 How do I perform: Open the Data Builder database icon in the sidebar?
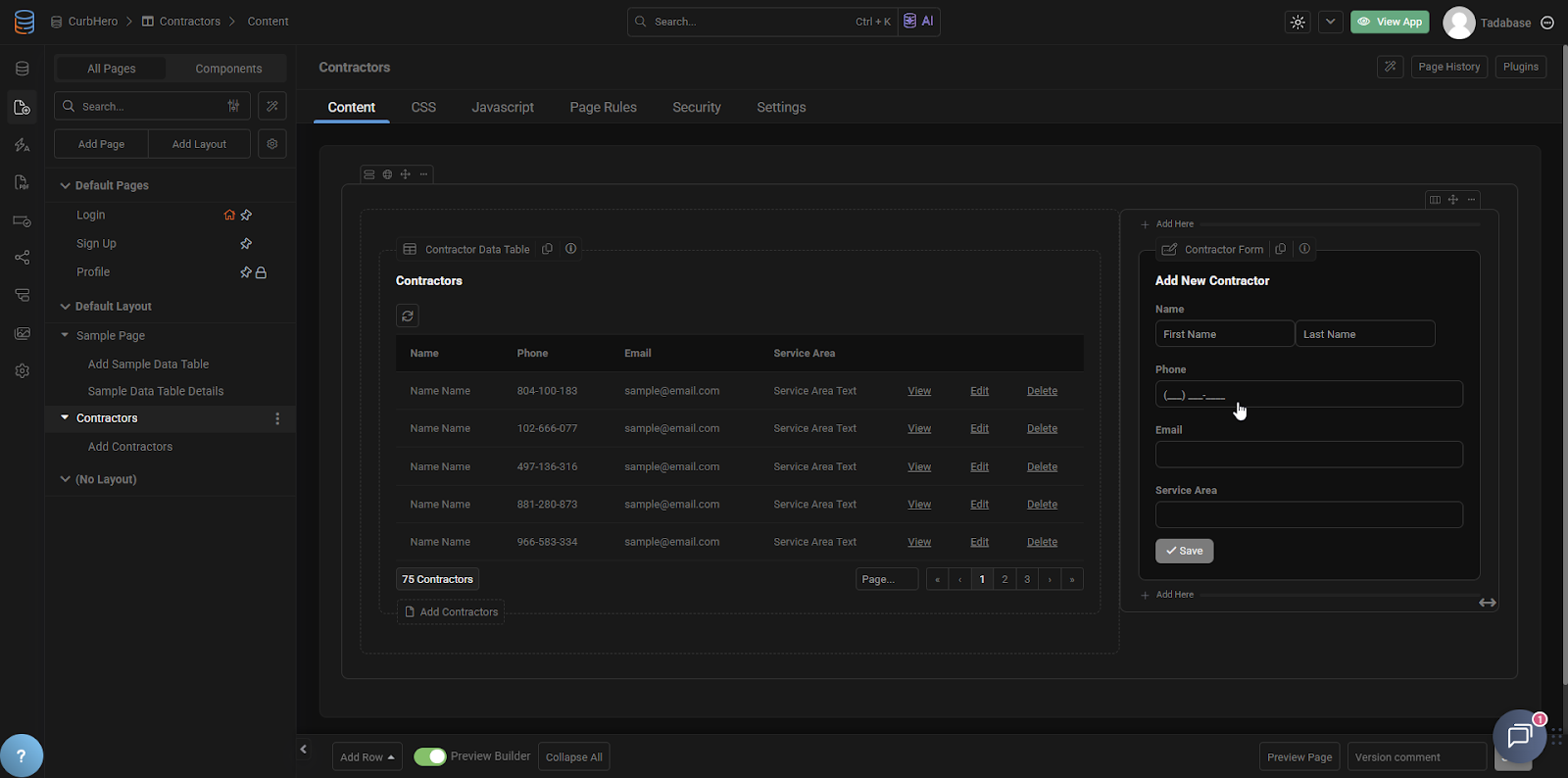[x=22, y=69]
